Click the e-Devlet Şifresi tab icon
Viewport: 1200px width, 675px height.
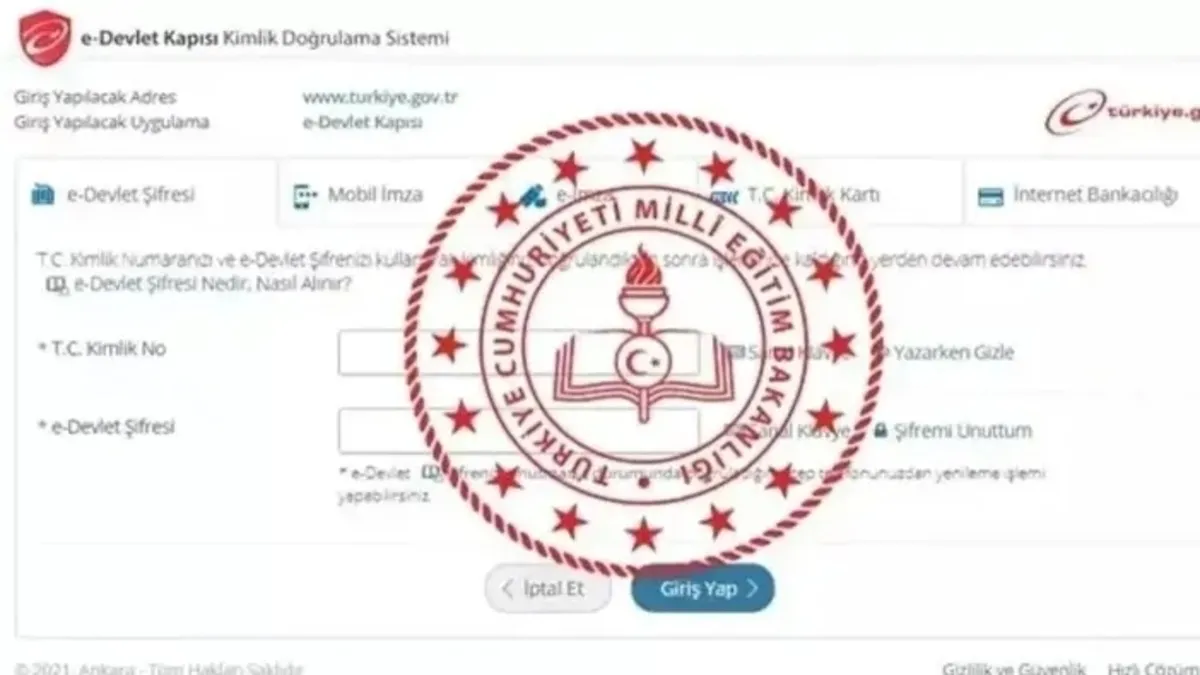[x=43, y=194]
